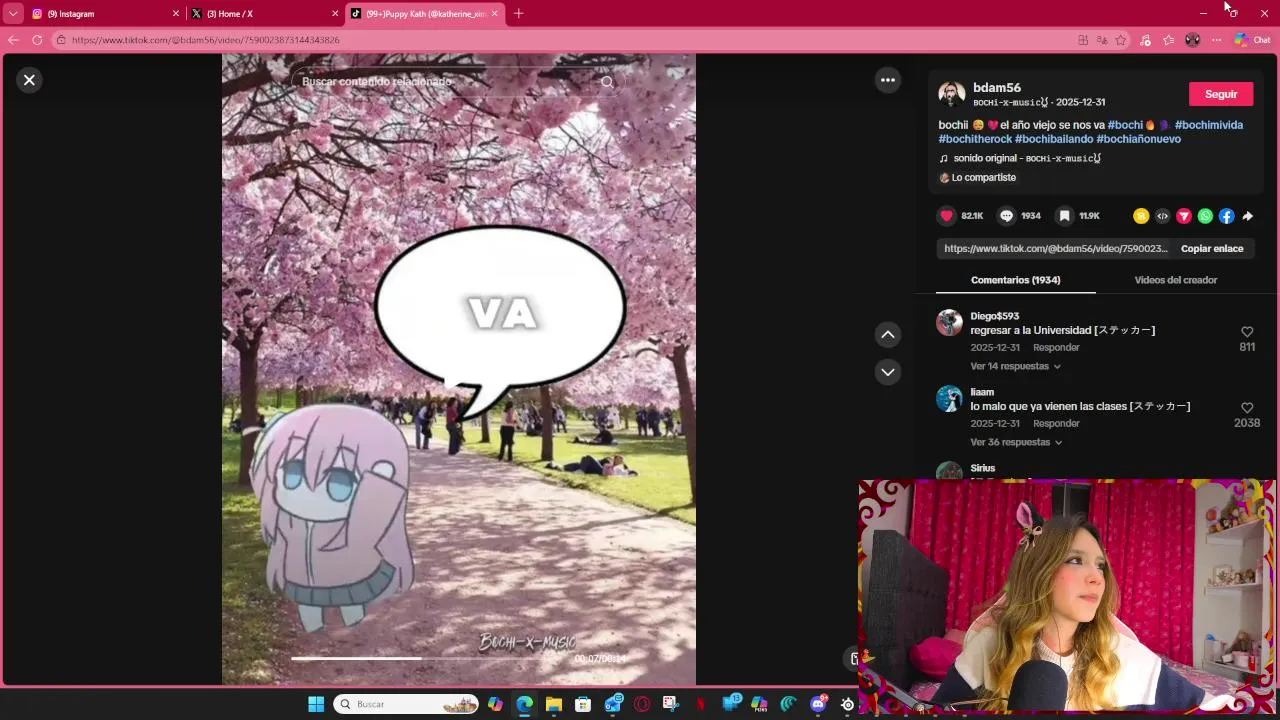Open bdam56 username link

pyautogui.click(x=996, y=88)
